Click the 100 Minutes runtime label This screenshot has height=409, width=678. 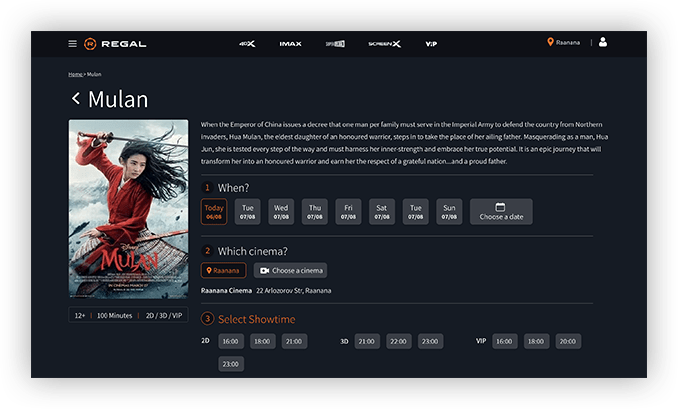click(x=114, y=316)
